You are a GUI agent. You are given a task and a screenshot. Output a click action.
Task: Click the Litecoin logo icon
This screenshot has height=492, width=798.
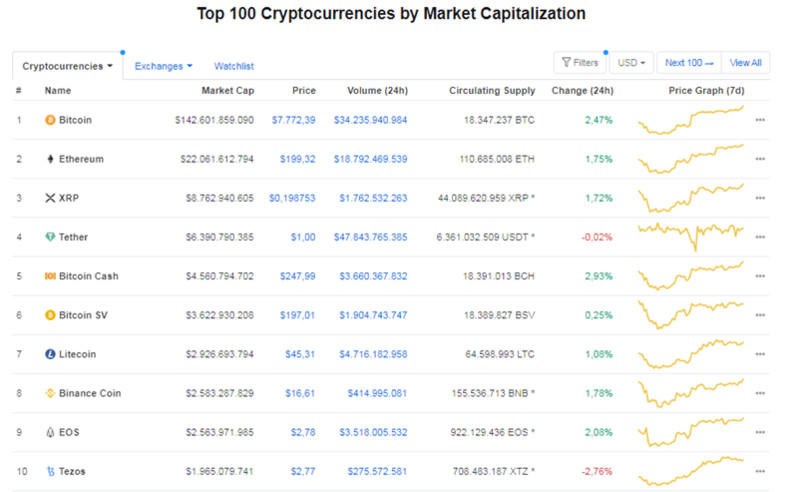50,354
